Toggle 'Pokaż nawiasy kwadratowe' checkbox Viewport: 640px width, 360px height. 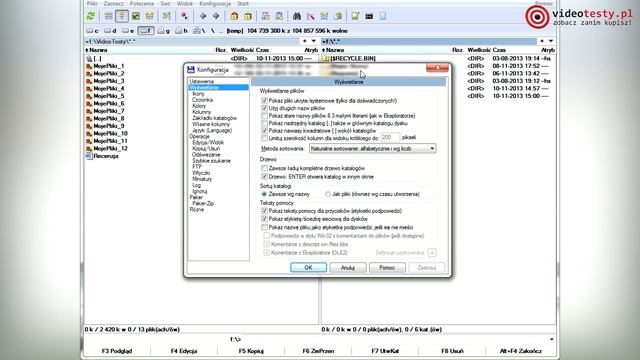[264, 131]
